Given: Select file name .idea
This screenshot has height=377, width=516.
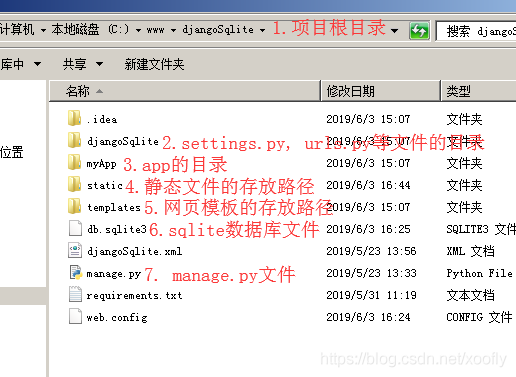Looking at the screenshot, I should [x=102, y=119].
